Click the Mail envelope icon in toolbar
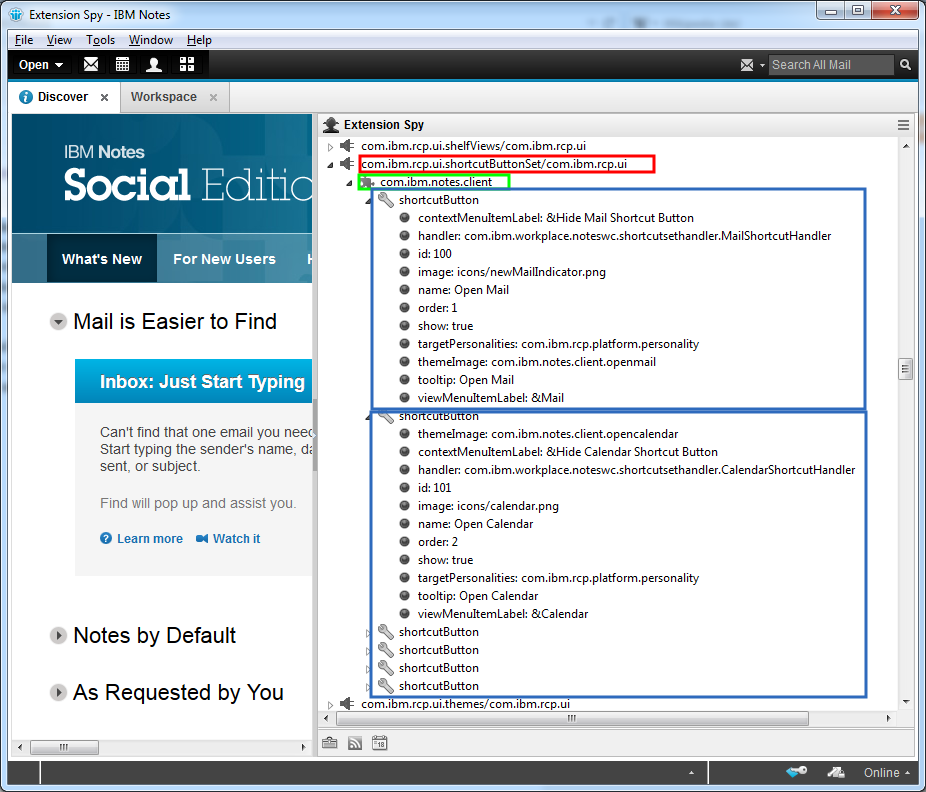This screenshot has height=792, width=926. pos(91,65)
